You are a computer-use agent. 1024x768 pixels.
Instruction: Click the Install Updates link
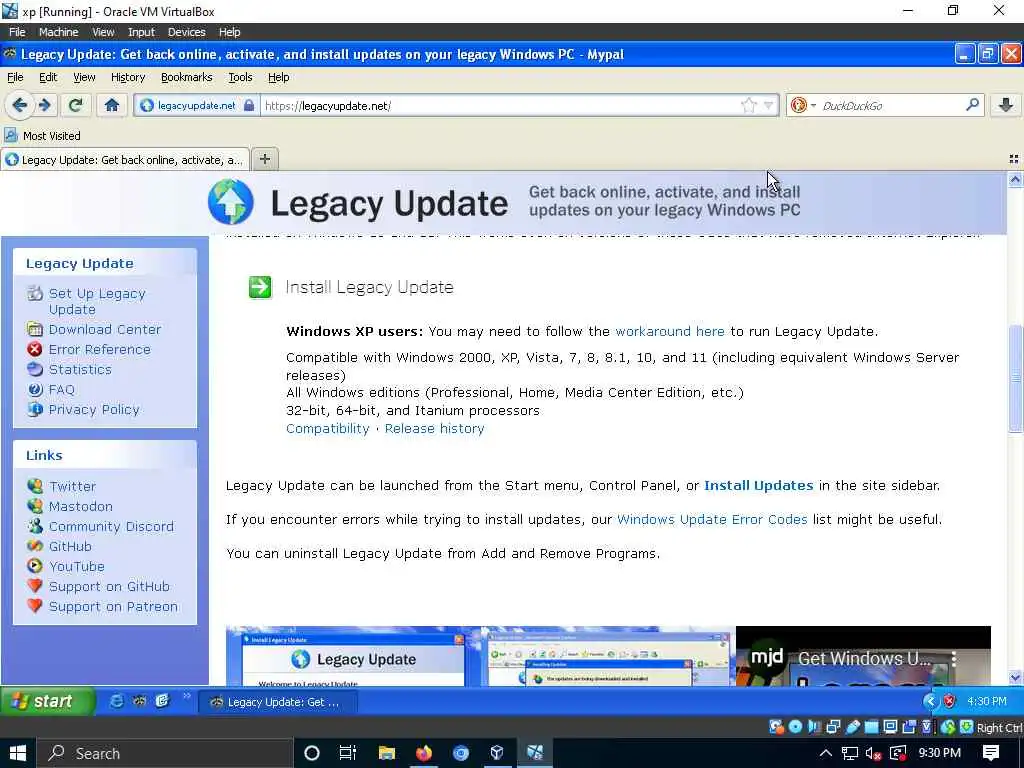tap(759, 485)
